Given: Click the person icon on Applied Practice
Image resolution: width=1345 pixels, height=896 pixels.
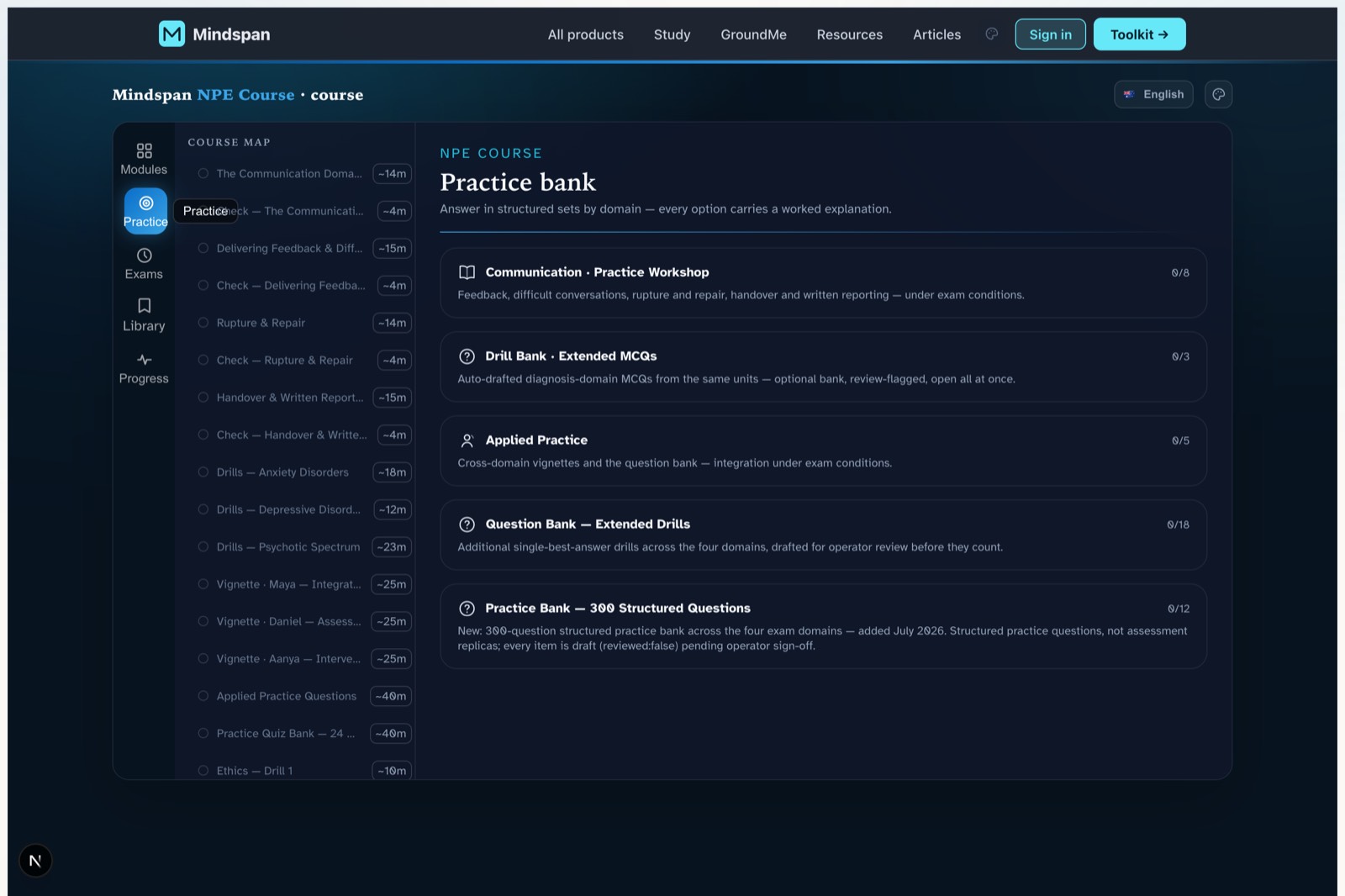Looking at the screenshot, I should 467,440.
